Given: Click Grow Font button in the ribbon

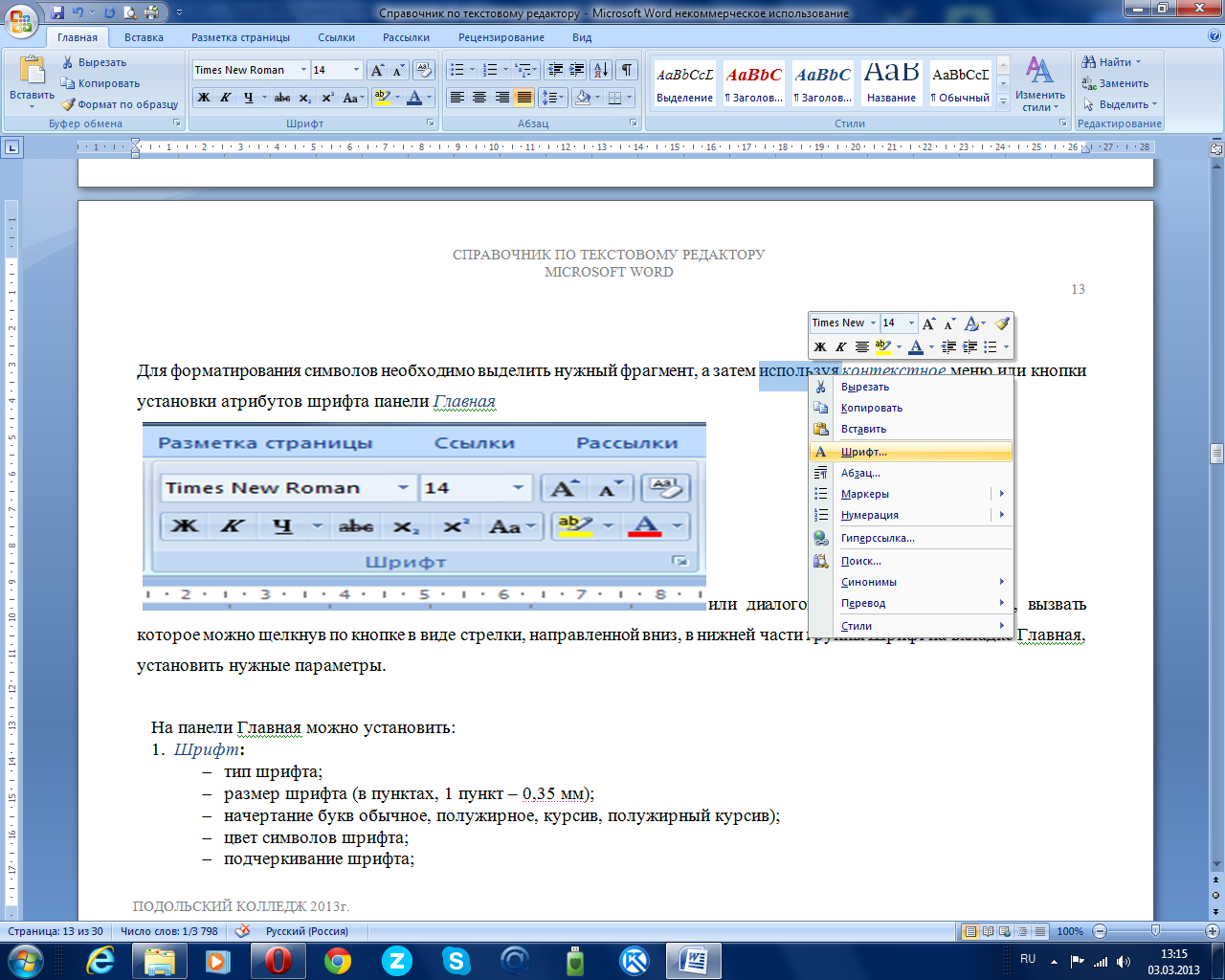Looking at the screenshot, I should (x=378, y=70).
